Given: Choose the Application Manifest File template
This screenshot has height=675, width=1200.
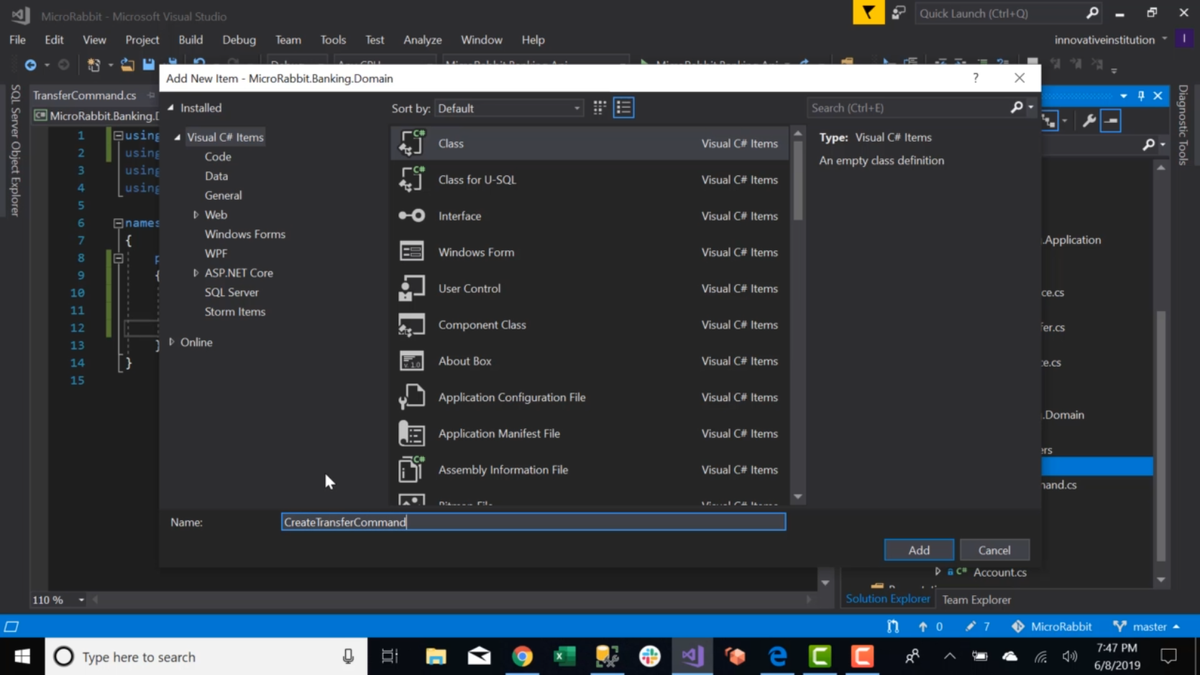Looking at the screenshot, I should [x=590, y=433].
